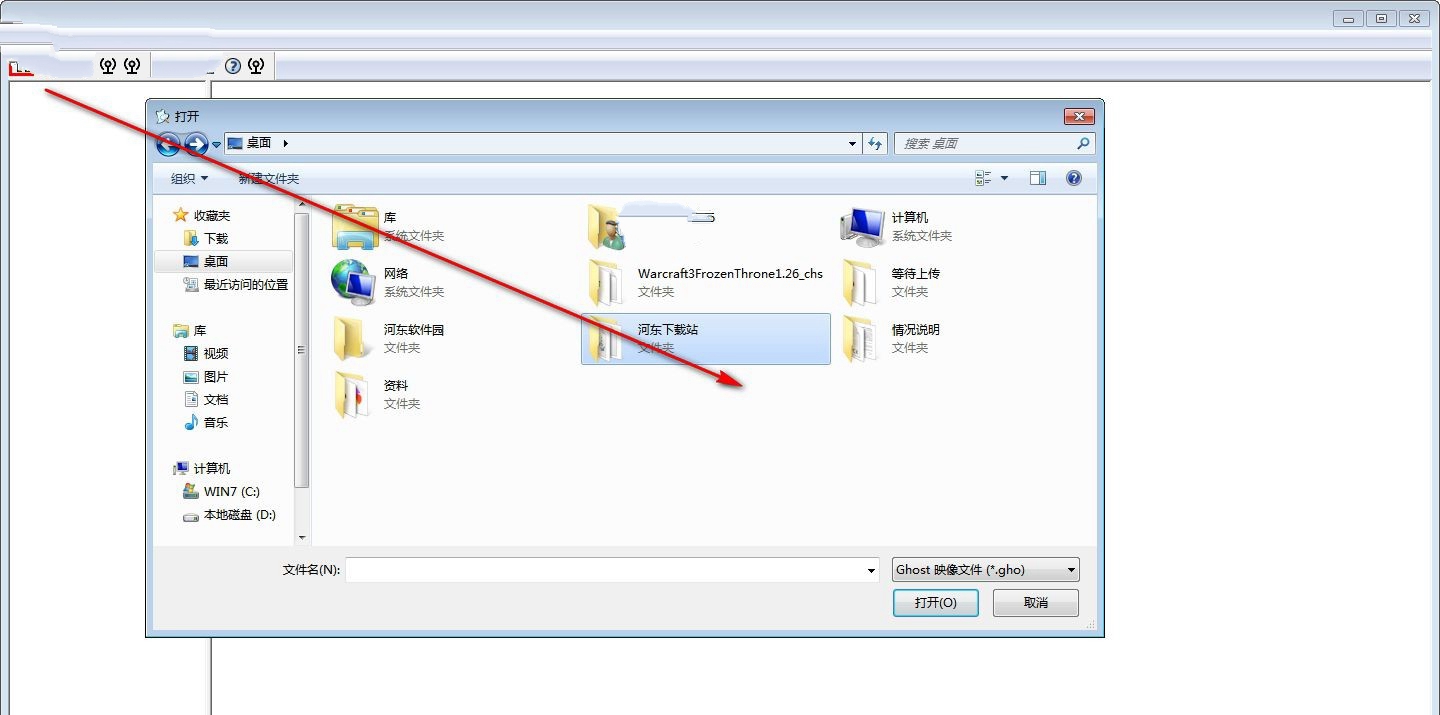
Task: Click into the 文件名 input field
Action: point(605,570)
